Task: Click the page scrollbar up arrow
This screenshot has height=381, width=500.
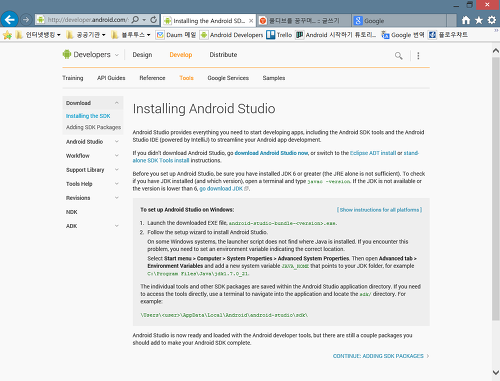Action: tap(496, 51)
